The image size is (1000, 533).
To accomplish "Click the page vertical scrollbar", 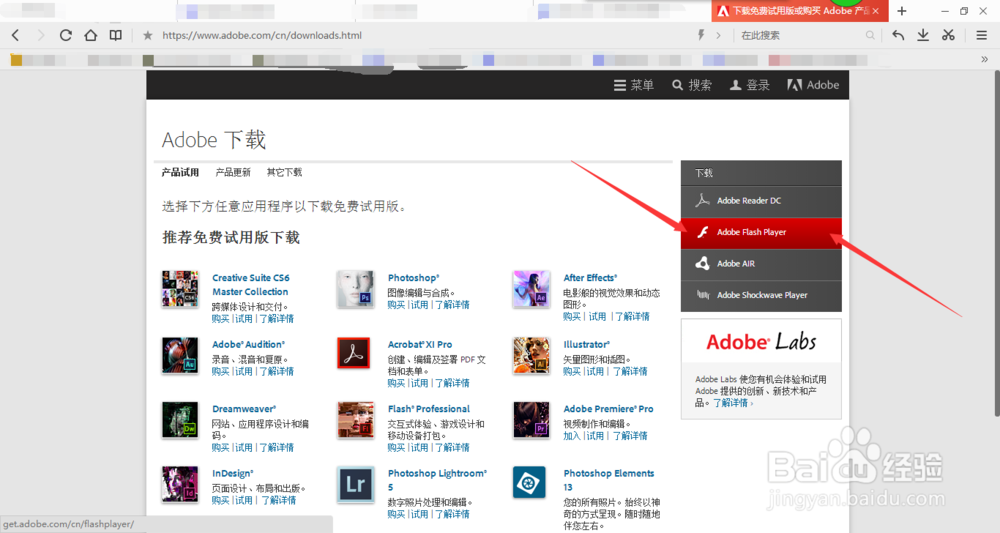I will (x=996, y=242).
